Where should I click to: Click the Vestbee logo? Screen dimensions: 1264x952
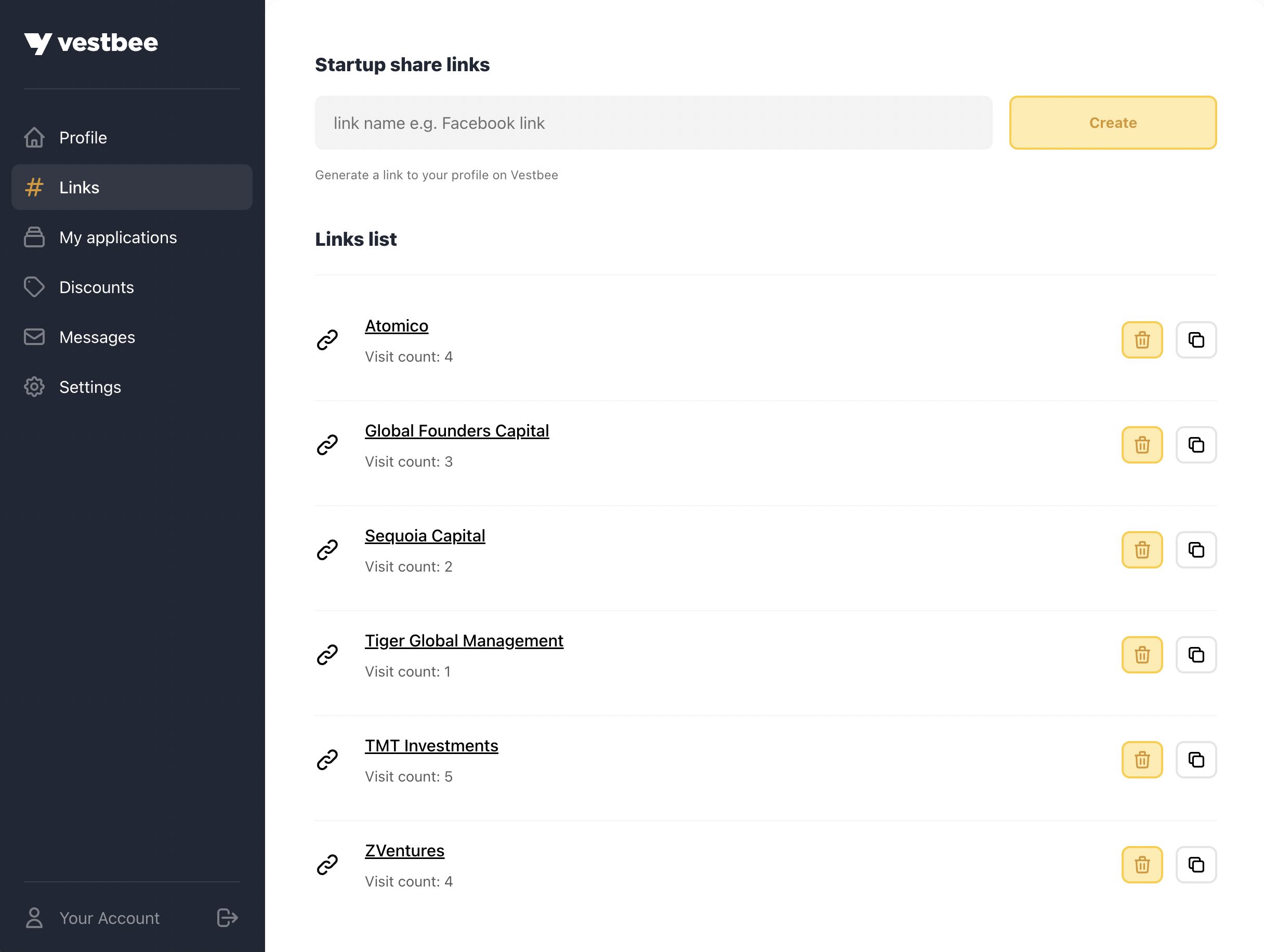[91, 43]
